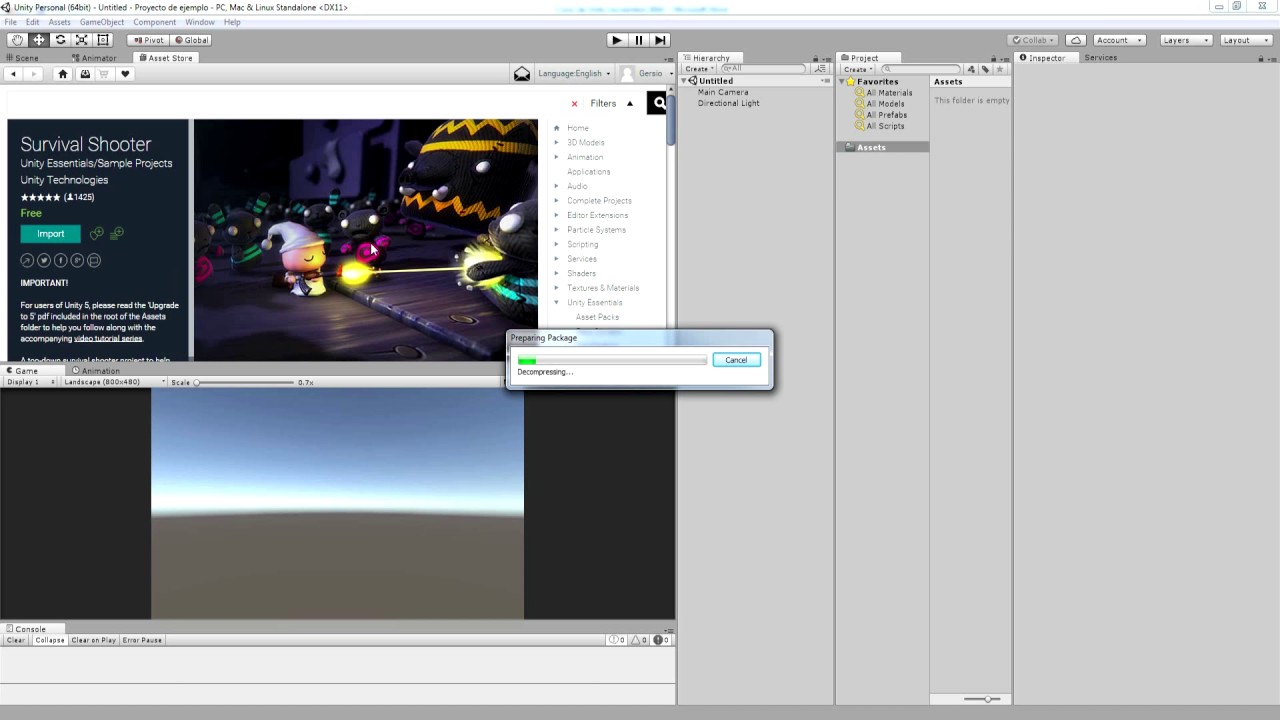Click the Asset Store search magnifier button
1280x720 pixels.
pos(659,103)
